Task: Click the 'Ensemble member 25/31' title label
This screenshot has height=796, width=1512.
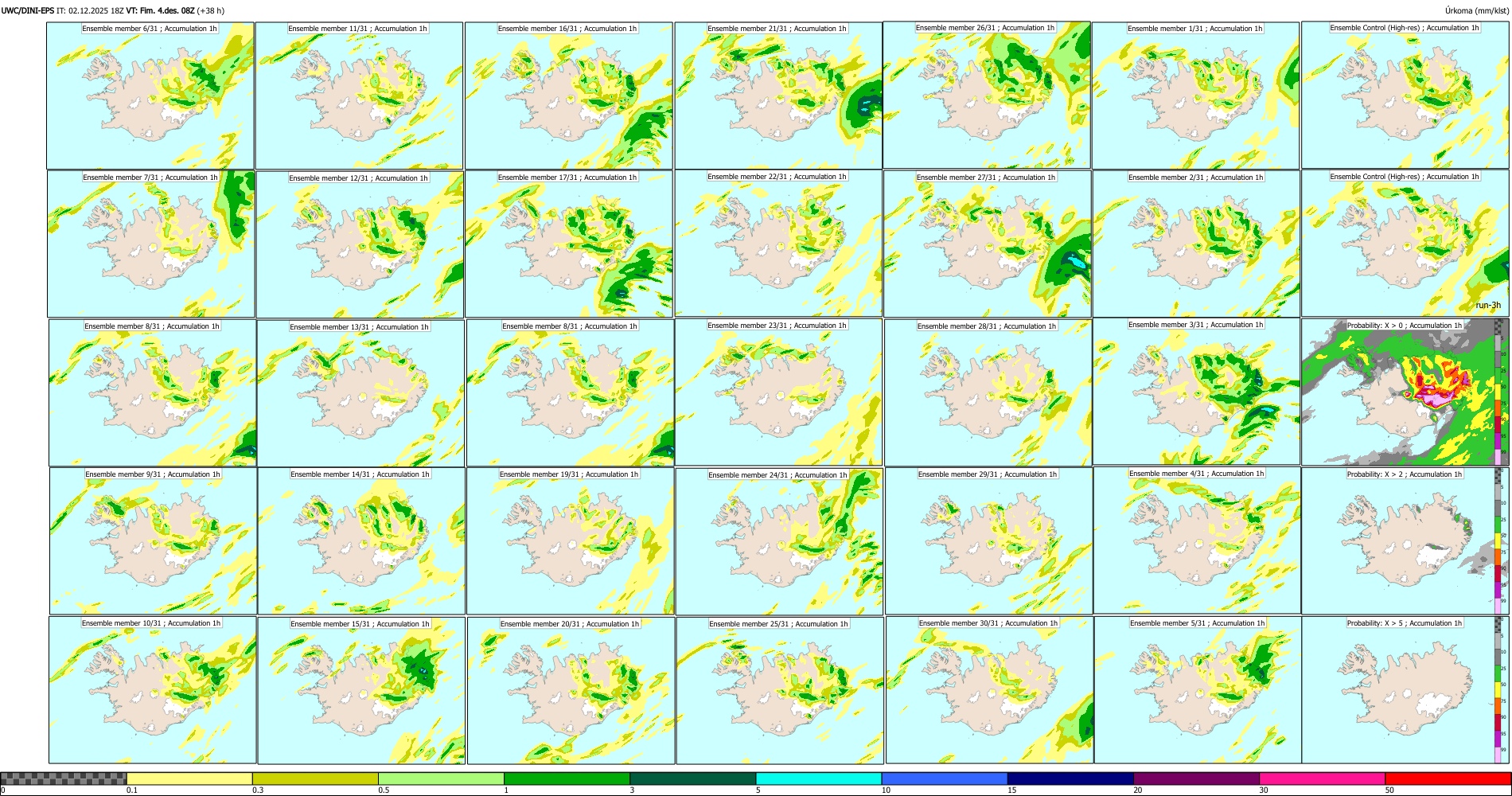Action: [x=778, y=624]
